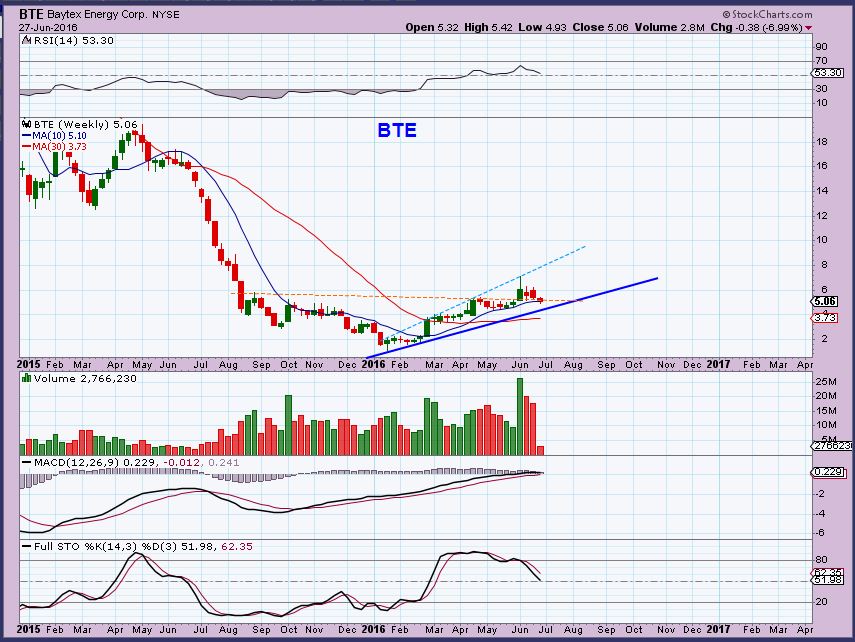Click the BTE ticker symbol in header

point(31,14)
